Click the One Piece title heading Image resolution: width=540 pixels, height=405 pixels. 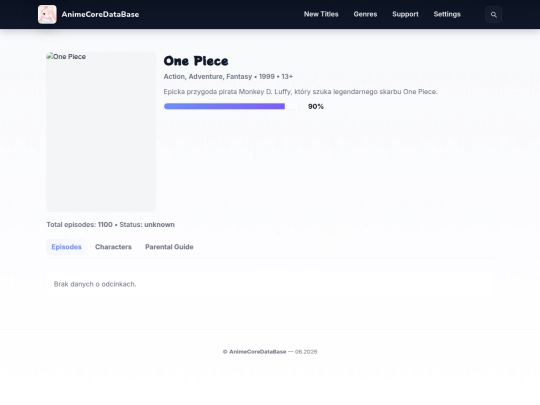click(196, 61)
